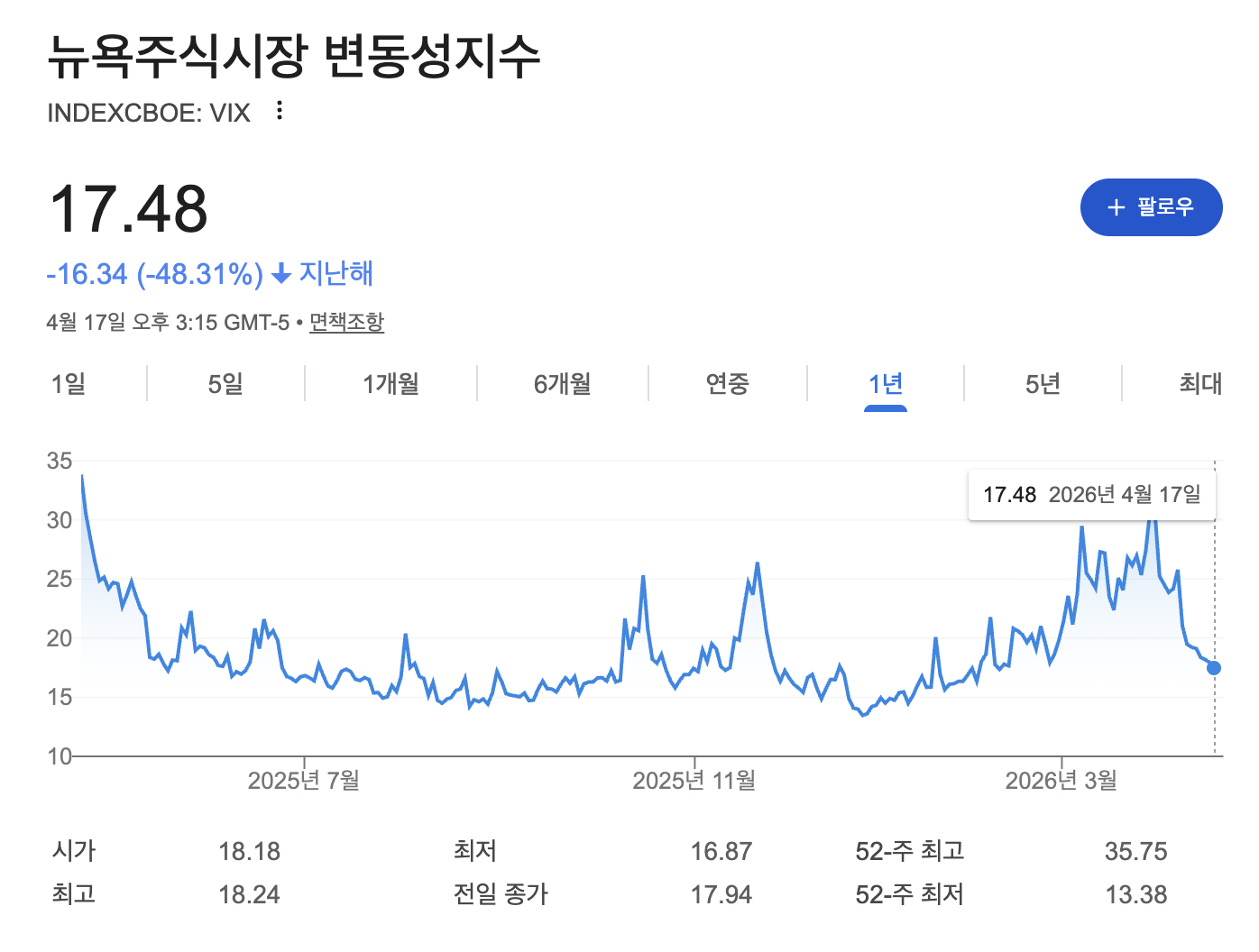Click the blue data point at chart end

[1214, 668]
